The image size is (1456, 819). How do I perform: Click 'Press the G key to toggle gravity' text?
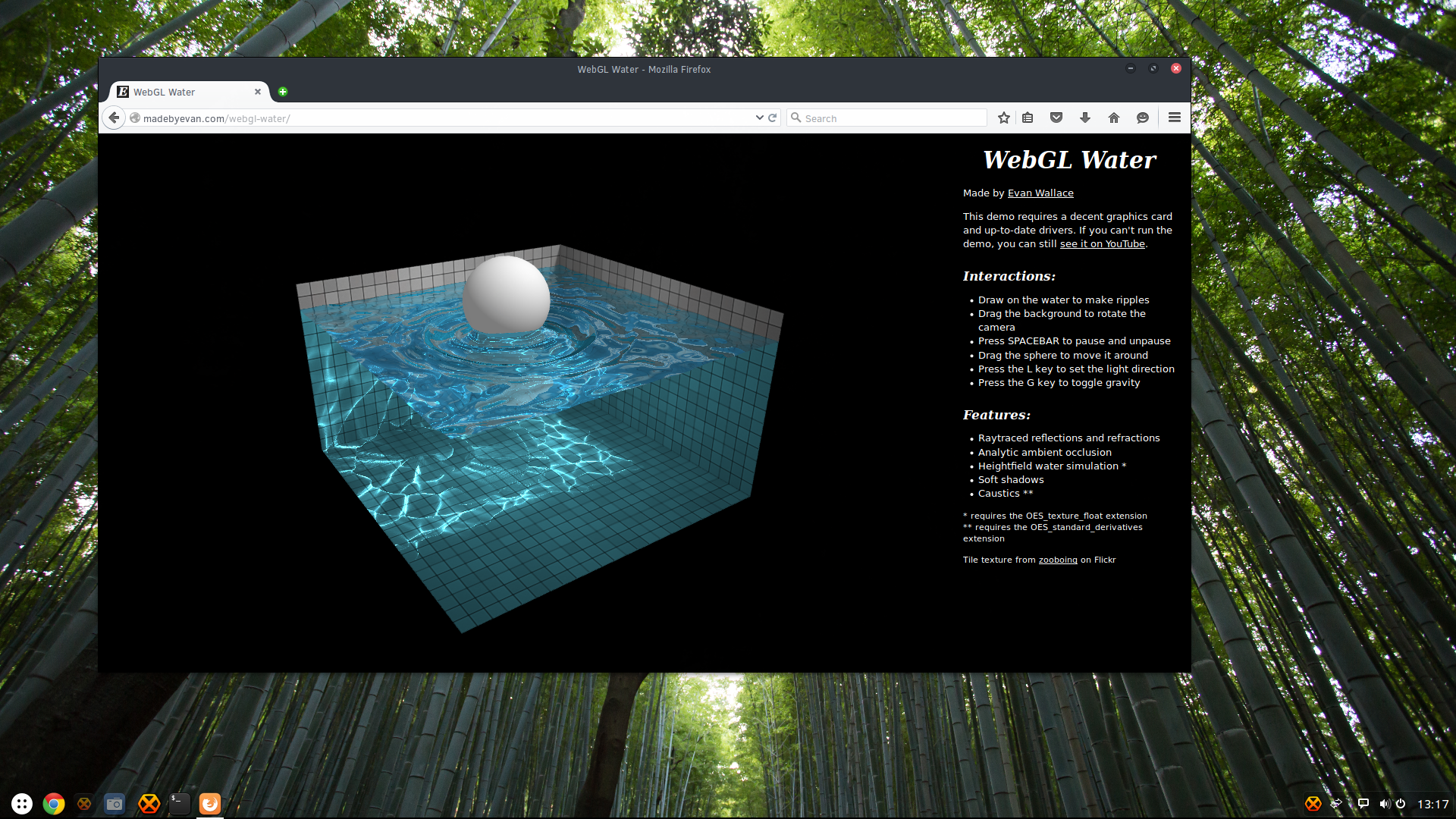click(x=1059, y=383)
